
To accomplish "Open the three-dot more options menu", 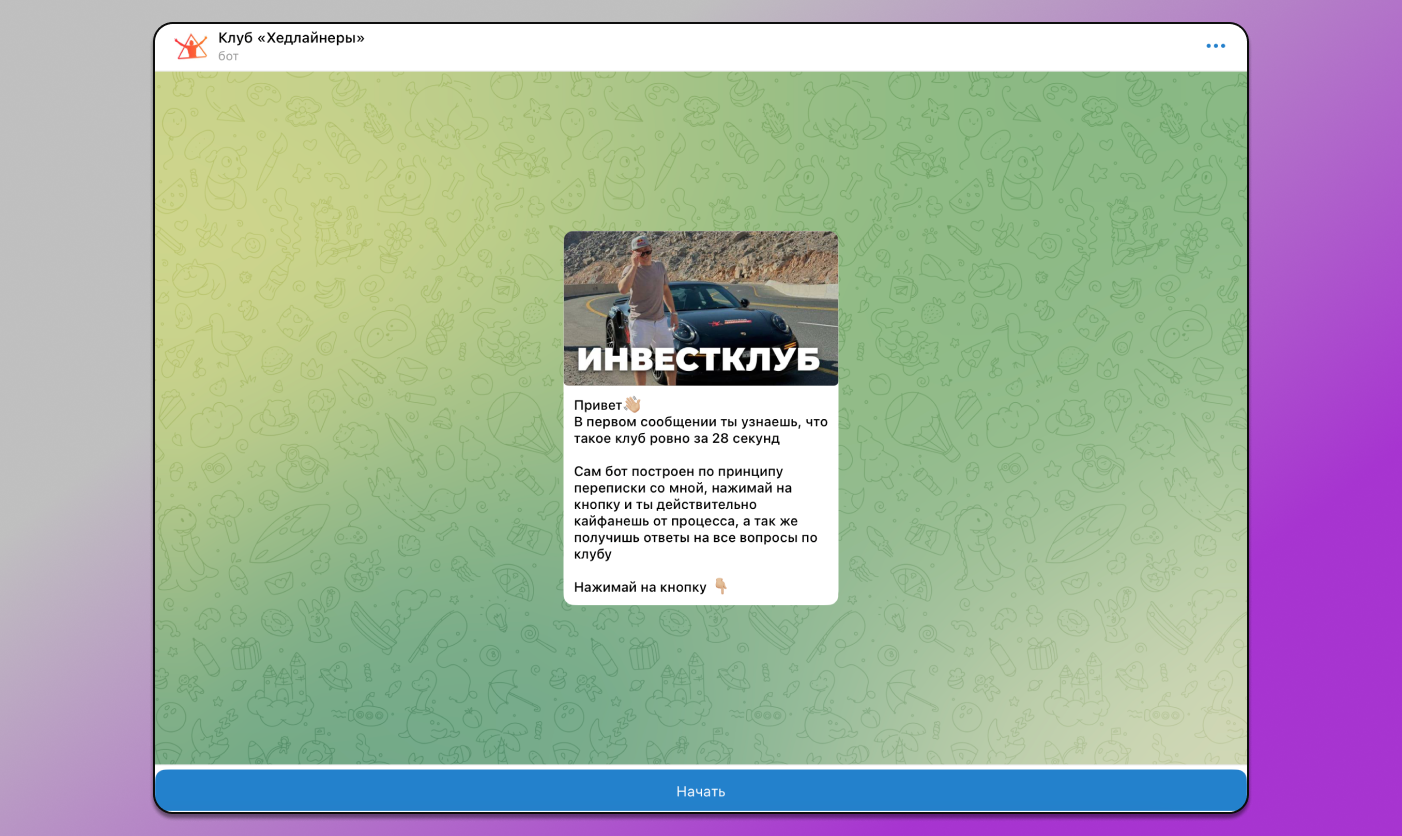I will click(x=1215, y=46).
